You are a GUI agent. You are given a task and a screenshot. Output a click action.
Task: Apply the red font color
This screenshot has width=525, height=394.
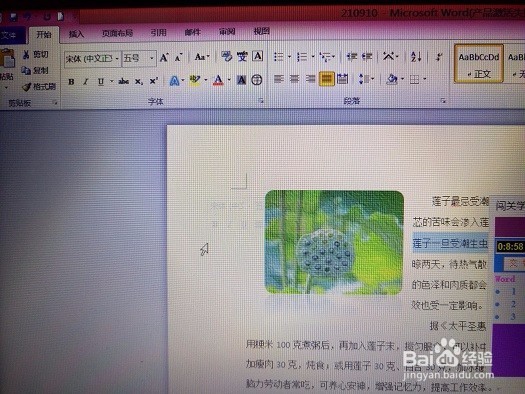pos(218,80)
